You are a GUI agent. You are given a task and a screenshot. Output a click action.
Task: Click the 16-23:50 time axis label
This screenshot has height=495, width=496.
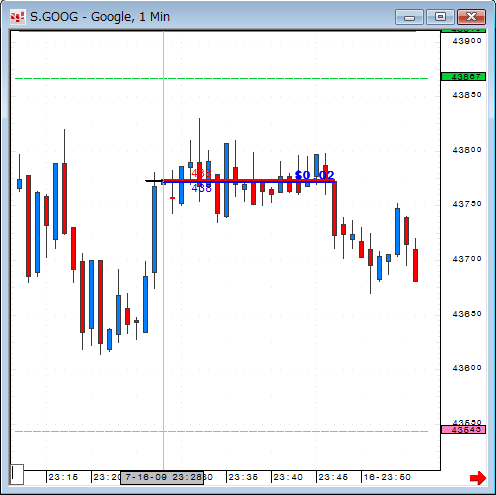point(387,477)
